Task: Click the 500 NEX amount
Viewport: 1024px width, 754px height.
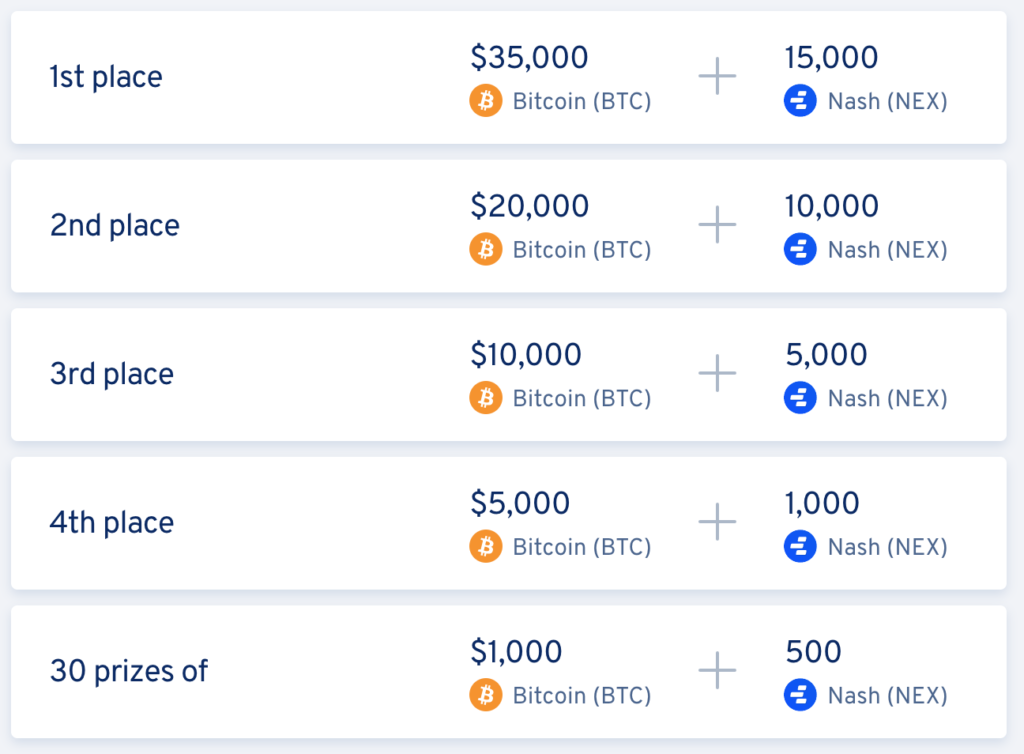Action: coord(813,652)
